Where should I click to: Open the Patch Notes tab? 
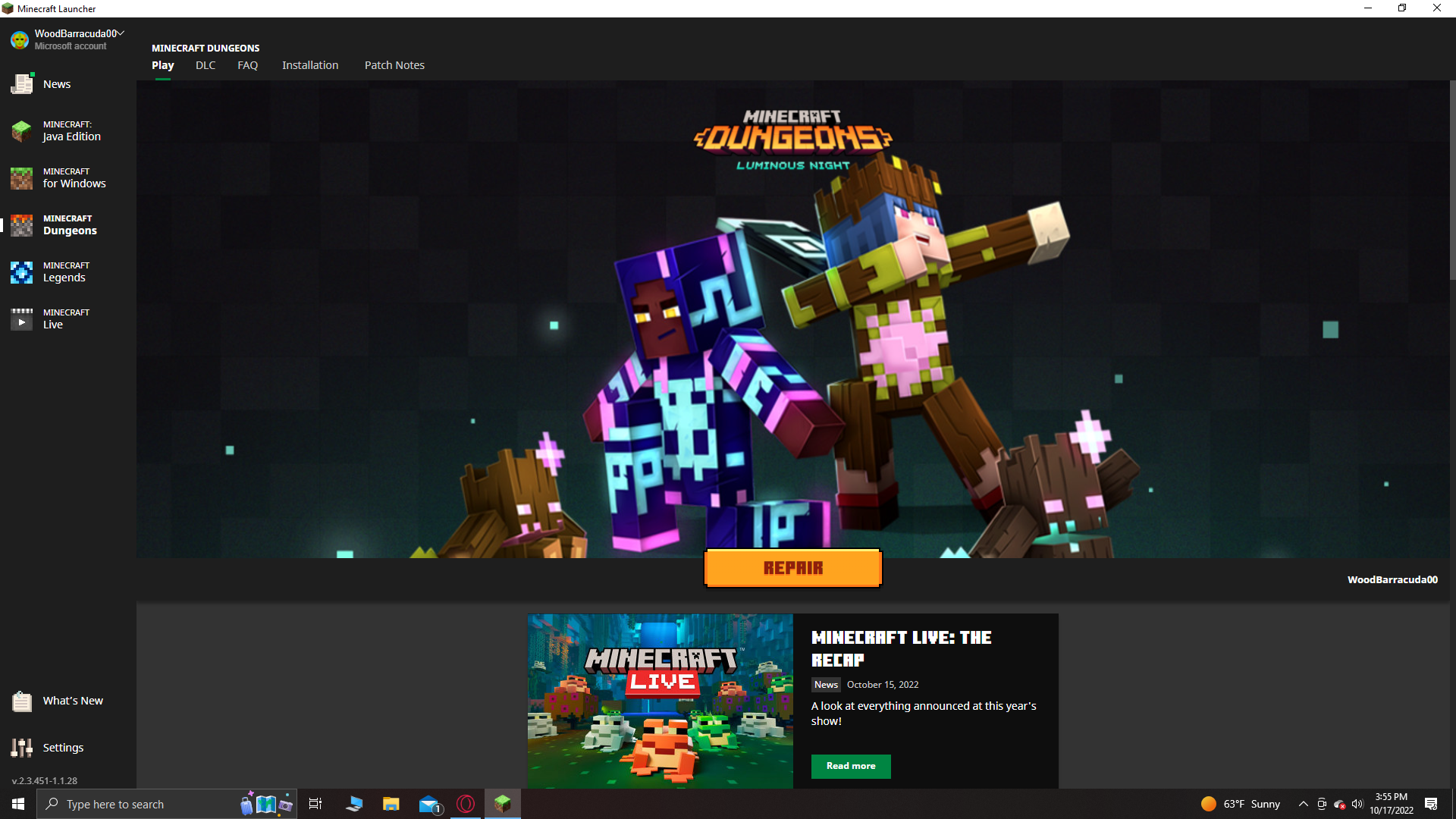coord(394,65)
